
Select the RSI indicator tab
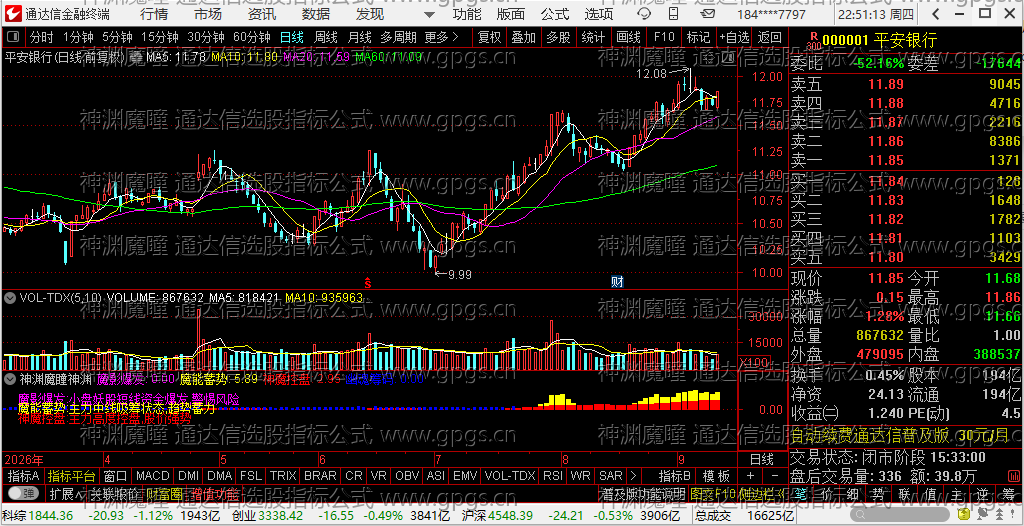[x=553, y=475]
